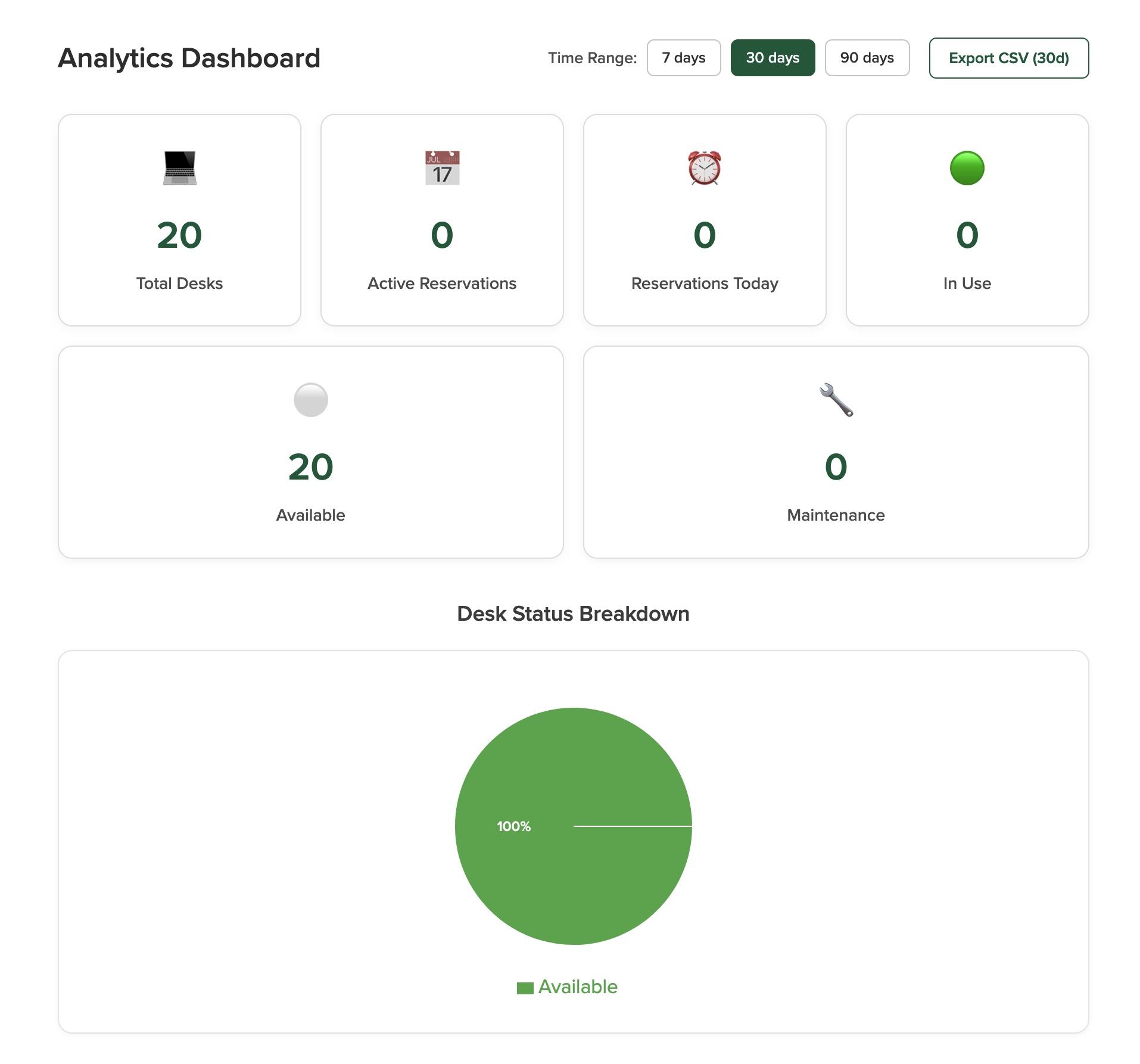Click the Export CSV (30d) button
The height and width of the screenshot is (1064, 1140).
coord(1008,58)
